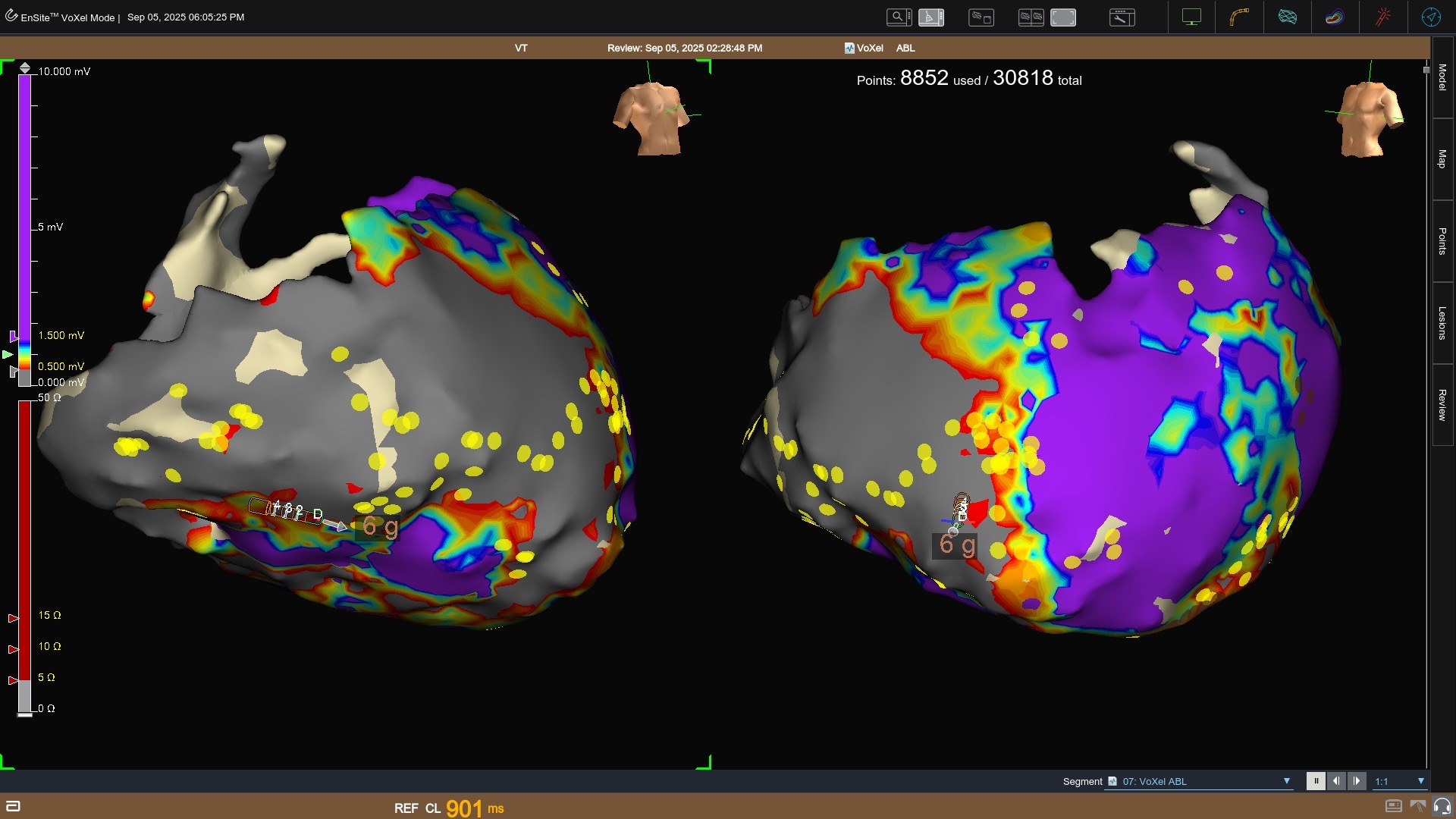
Task: Toggle the map with inset window layout
Action: point(981,17)
